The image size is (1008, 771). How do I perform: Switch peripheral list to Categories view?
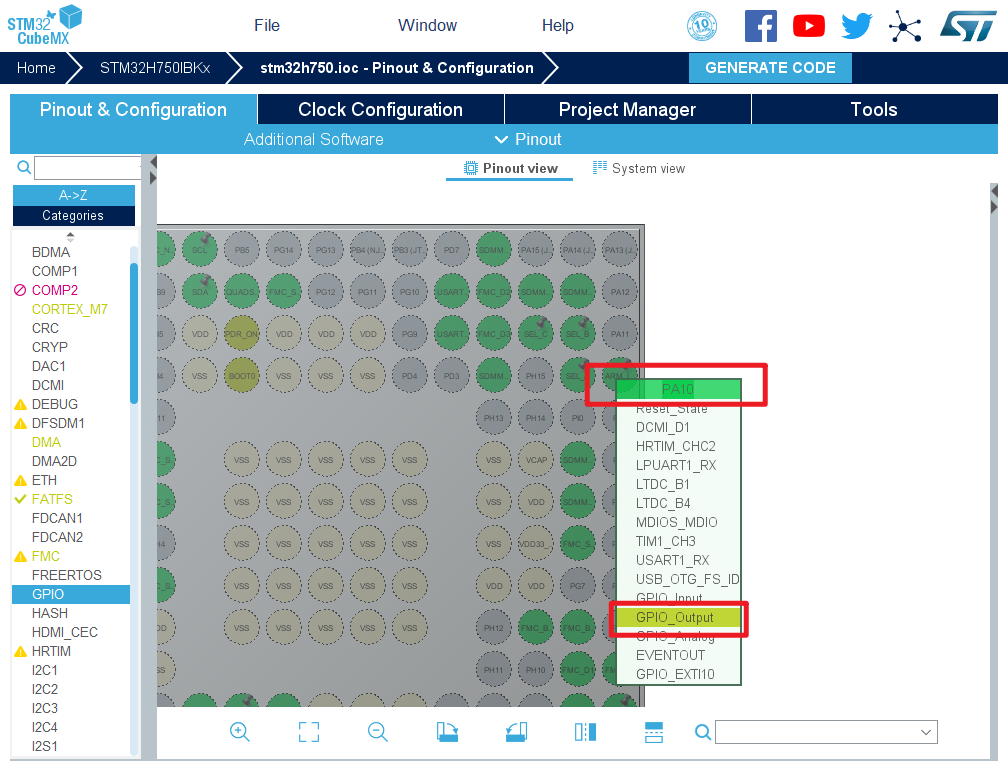(x=73, y=215)
